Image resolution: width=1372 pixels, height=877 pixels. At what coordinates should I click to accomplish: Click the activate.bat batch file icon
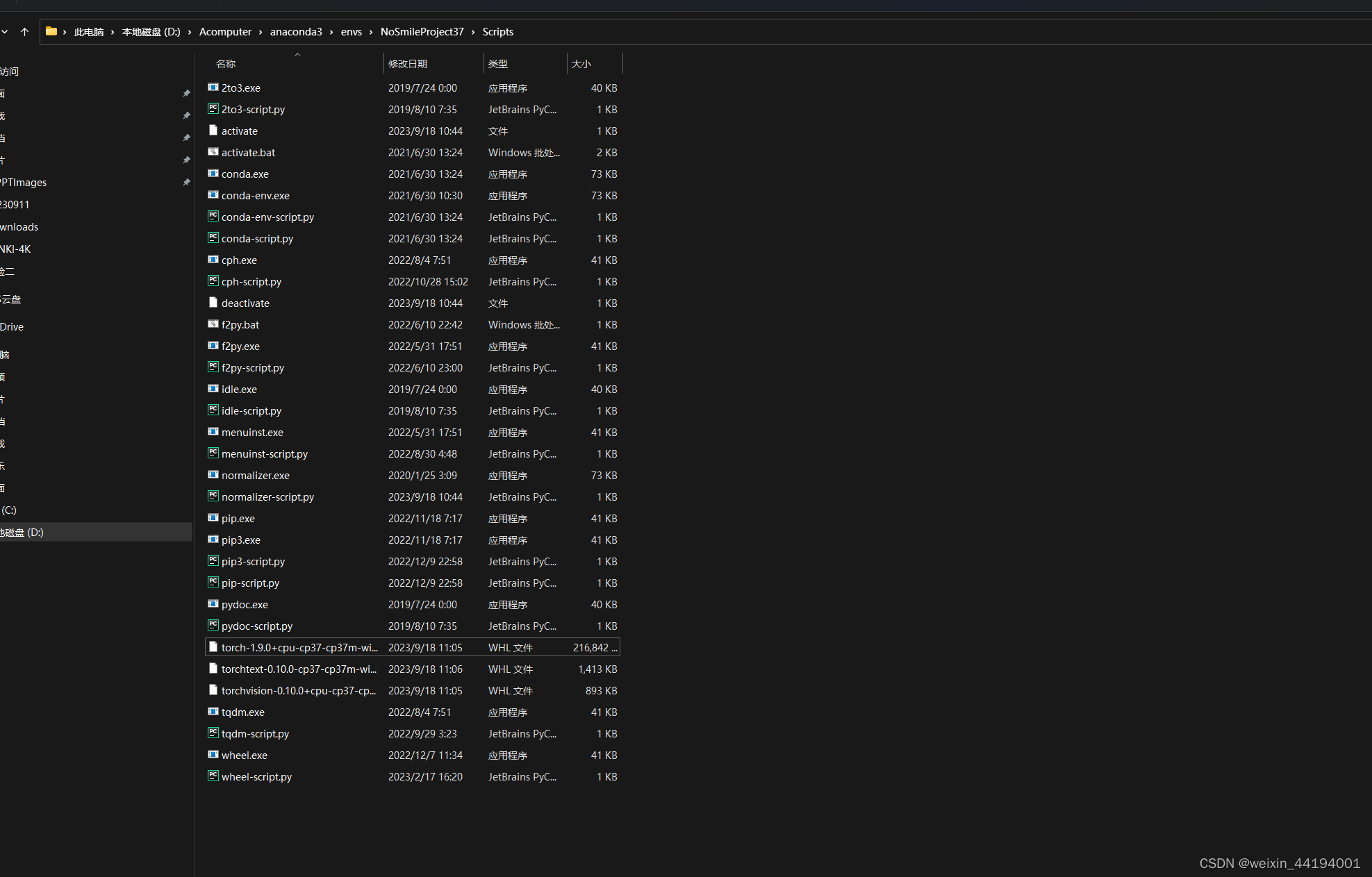pyautogui.click(x=213, y=152)
